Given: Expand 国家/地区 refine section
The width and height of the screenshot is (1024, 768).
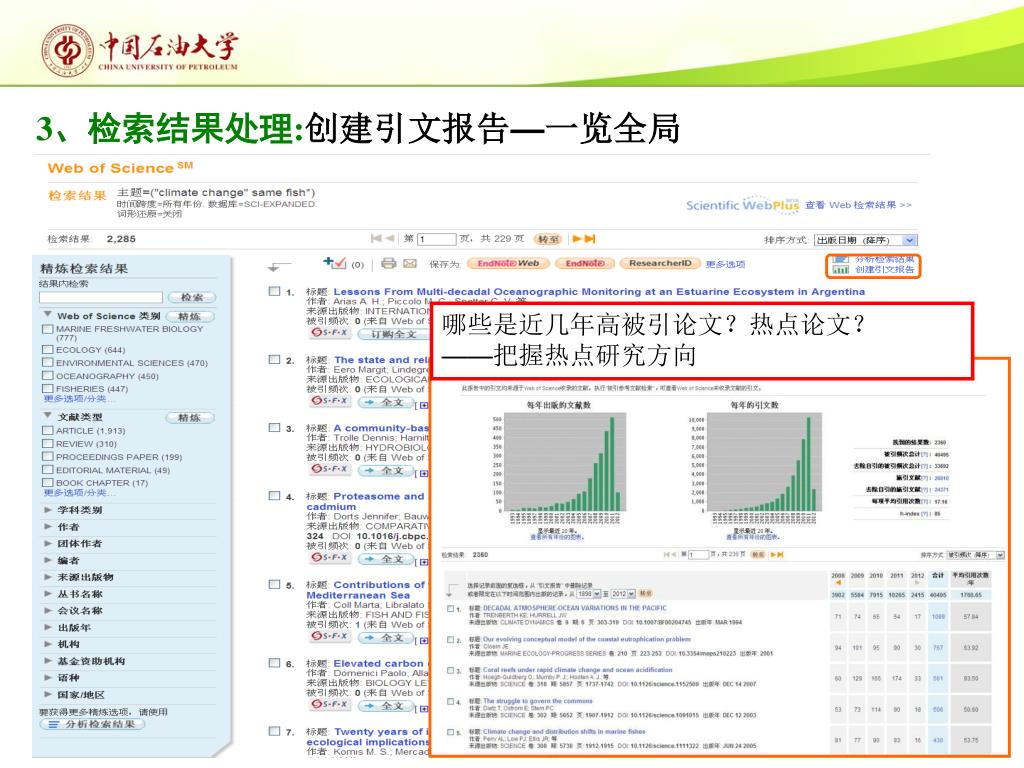Looking at the screenshot, I should tap(48, 694).
